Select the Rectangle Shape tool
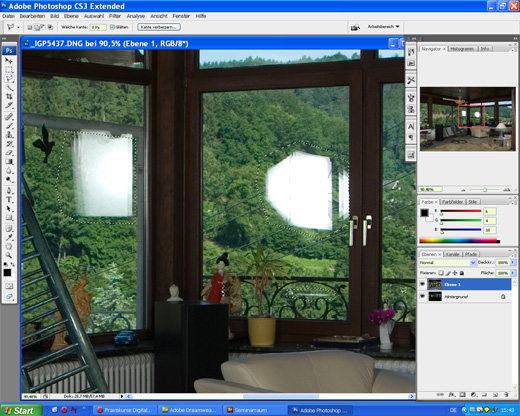This screenshot has height=416, width=520. [x=9, y=218]
